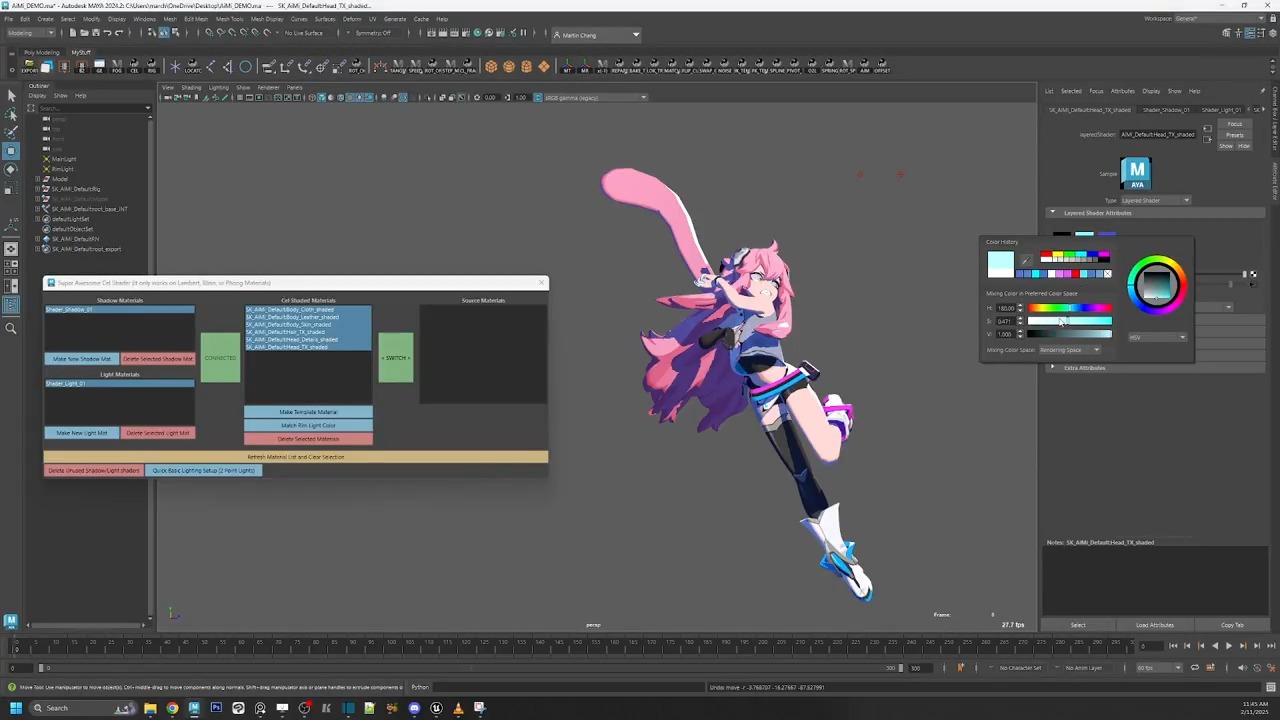1280x720 pixels.
Task: Open the Rendering Space mixing dropdown
Action: [x=1069, y=350]
